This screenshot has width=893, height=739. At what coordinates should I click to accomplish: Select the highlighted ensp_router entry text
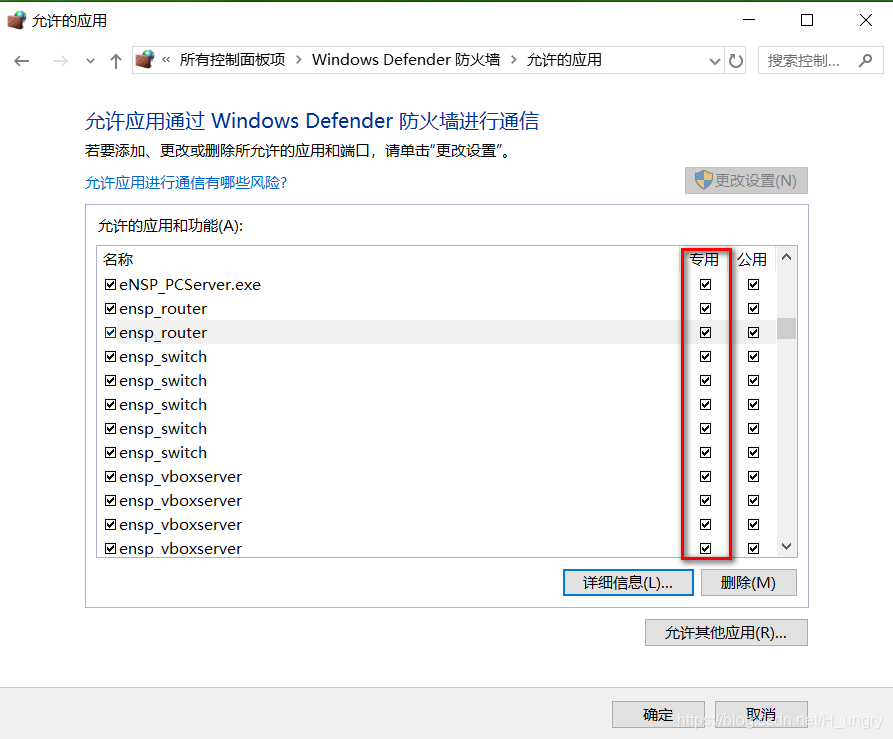[x=163, y=332]
